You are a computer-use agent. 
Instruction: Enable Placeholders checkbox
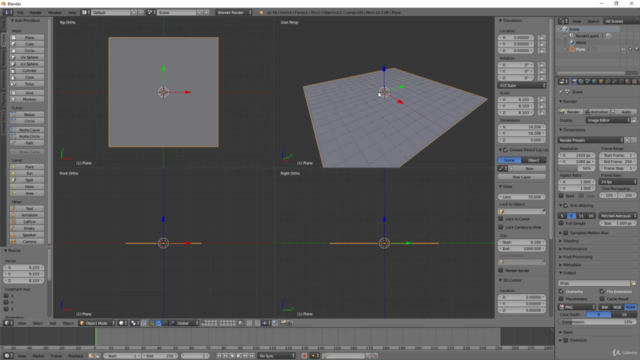pos(561,299)
